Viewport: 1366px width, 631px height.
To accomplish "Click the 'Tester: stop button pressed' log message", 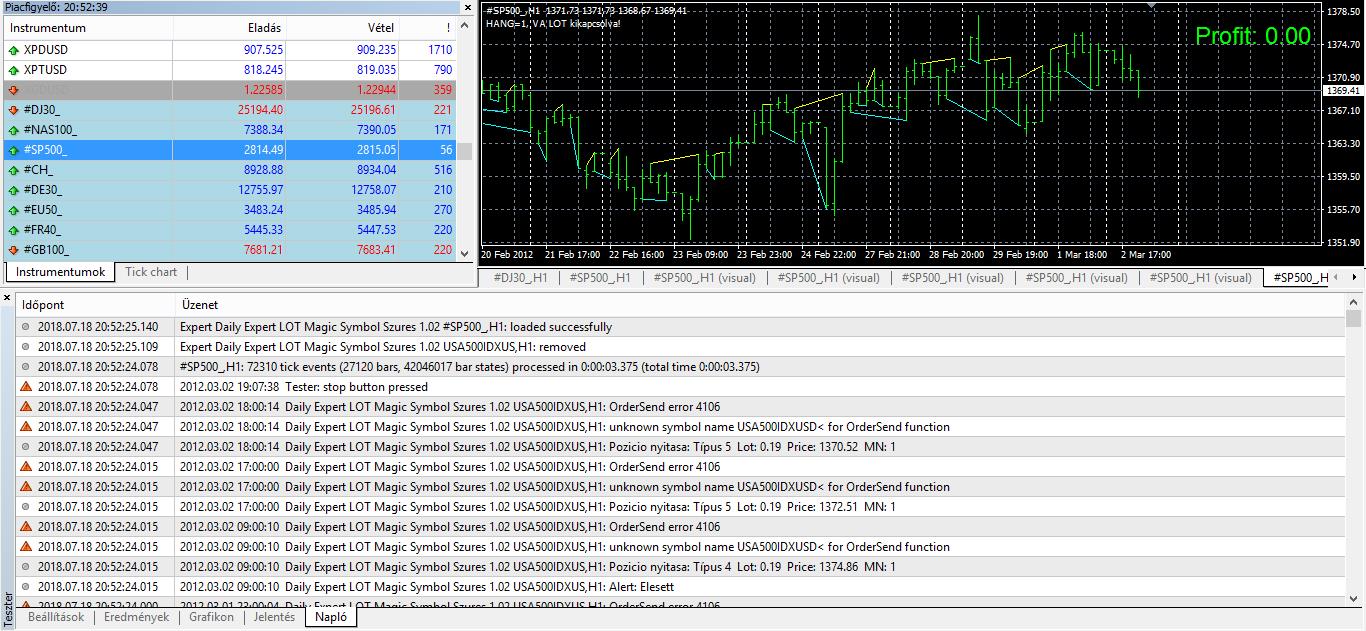I will coord(356,387).
